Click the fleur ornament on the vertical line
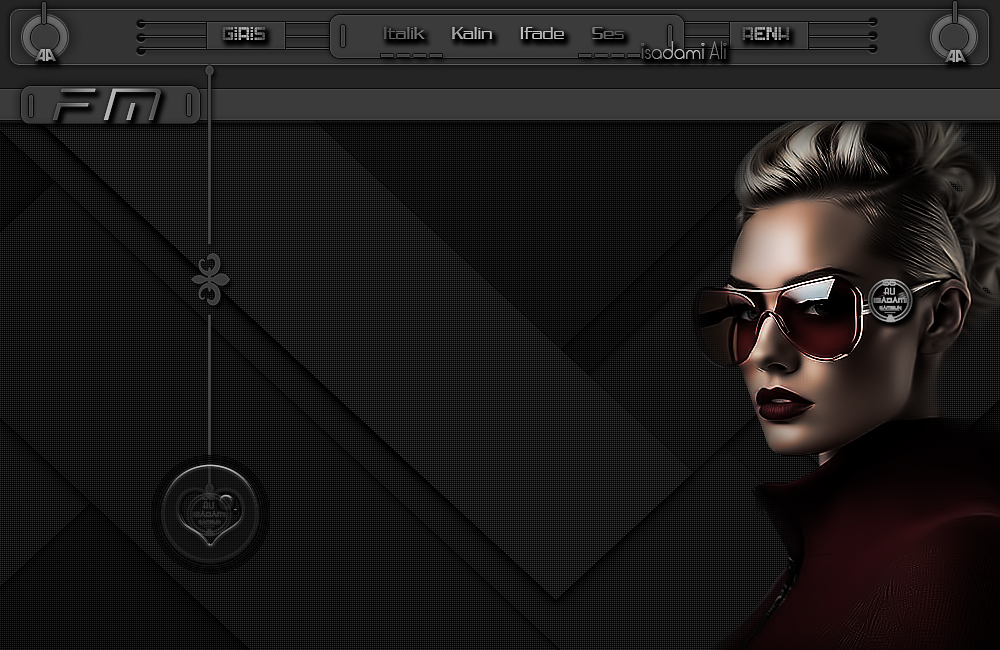This screenshot has height=650, width=1000. click(x=210, y=279)
